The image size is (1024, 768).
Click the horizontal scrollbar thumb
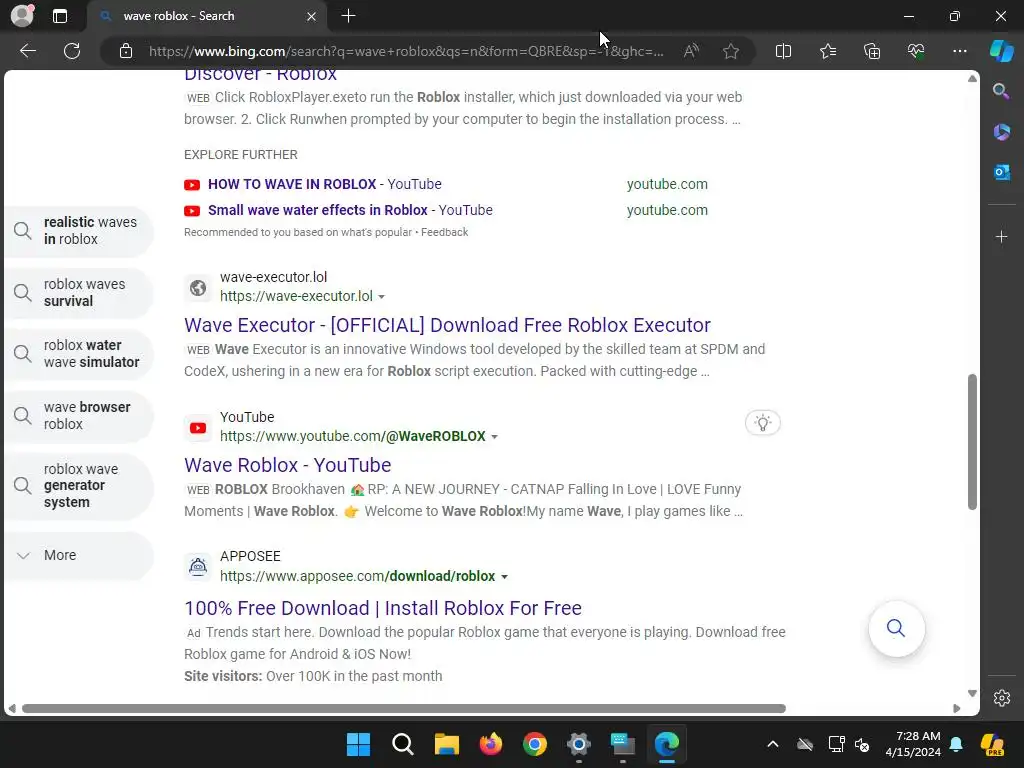pyautogui.click(x=404, y=709)
